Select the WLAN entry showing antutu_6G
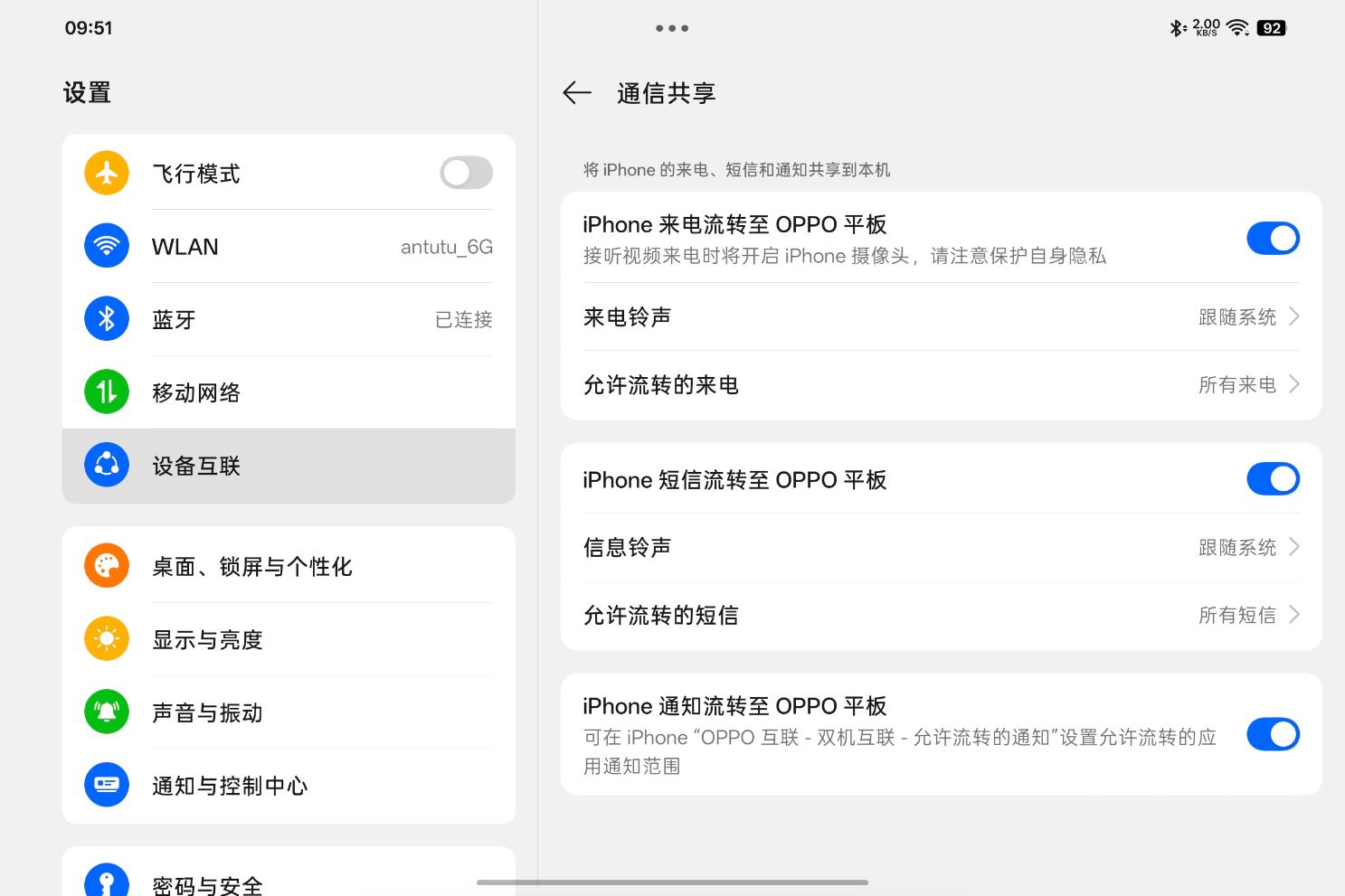 [x=289, y=246]
